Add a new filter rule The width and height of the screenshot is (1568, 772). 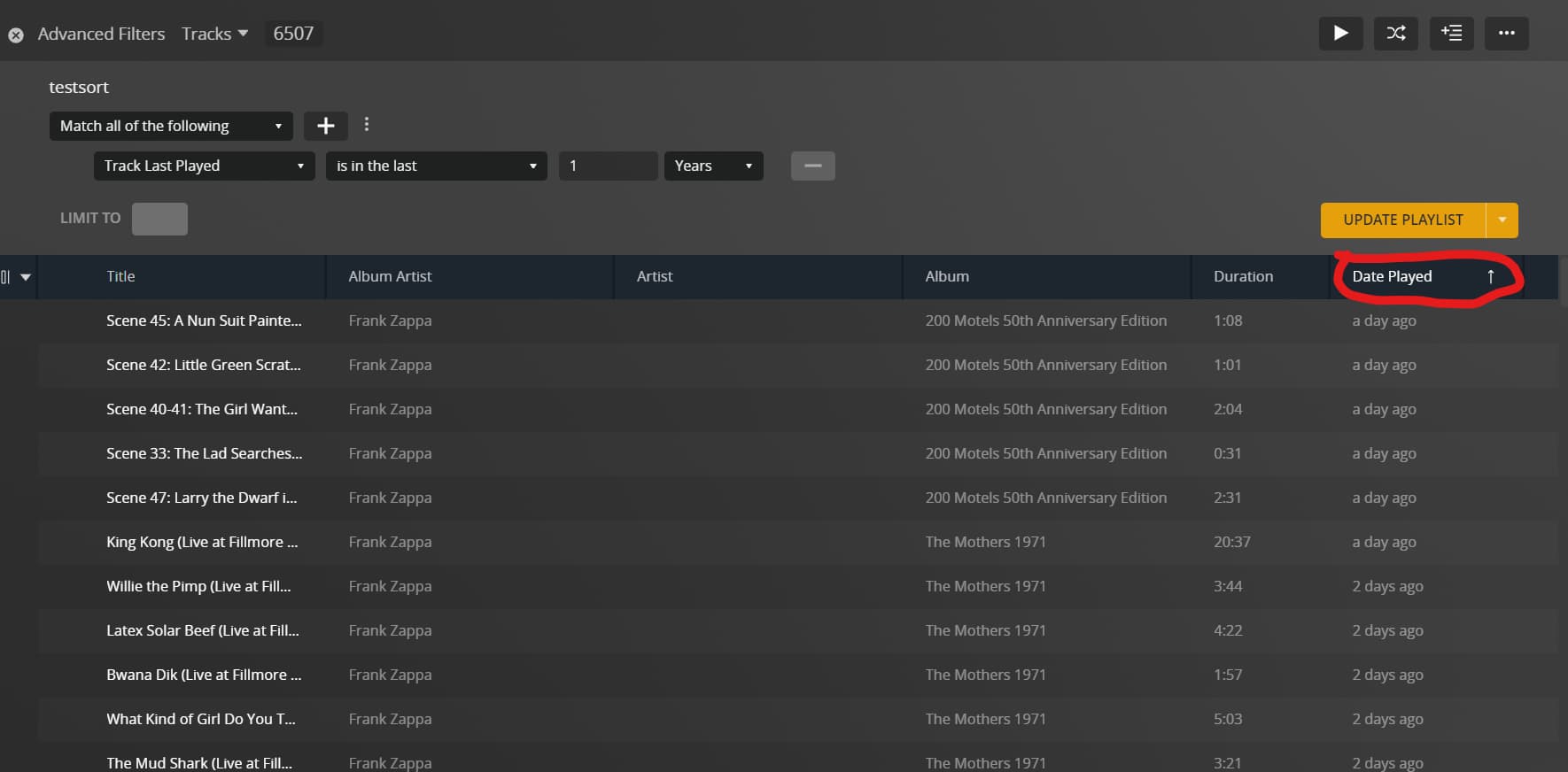[x=326, y=126]
